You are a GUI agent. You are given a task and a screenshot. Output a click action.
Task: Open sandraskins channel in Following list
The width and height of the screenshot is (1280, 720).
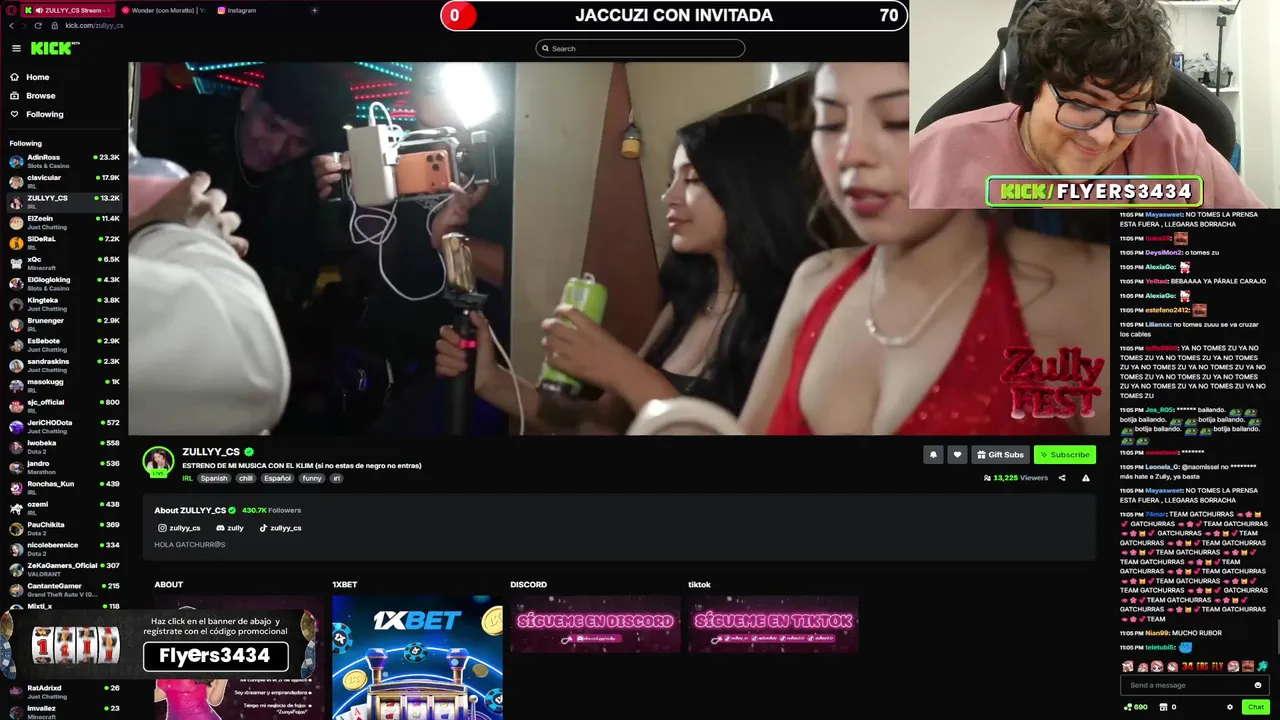coord(64,365)
